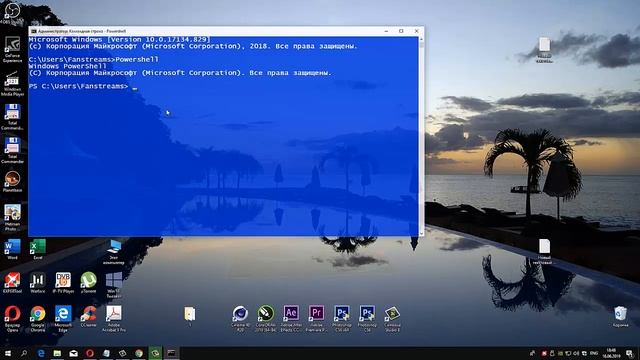640x360 pixels.
Task: Open the Recycle Bin on the desktop
Action: click(x=620, y=316)
